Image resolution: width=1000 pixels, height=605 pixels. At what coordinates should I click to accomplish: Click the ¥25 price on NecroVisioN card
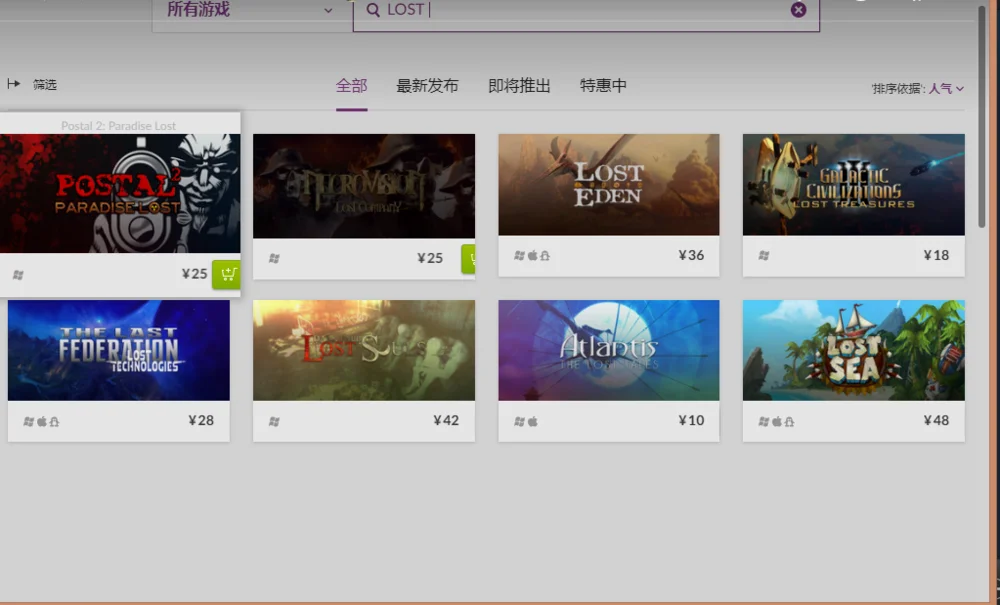tap(430, 258)
